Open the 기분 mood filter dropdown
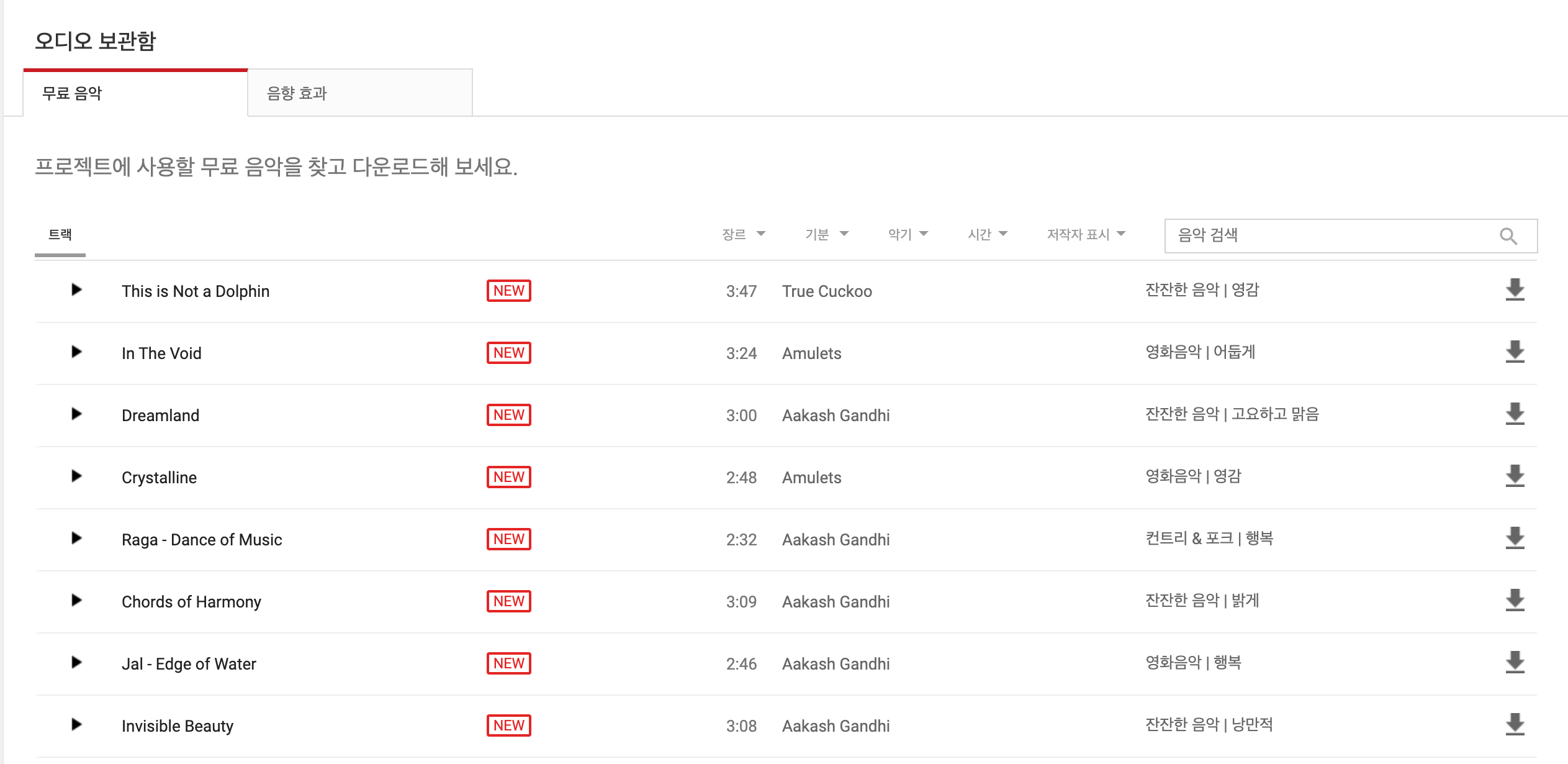Screen dimensions: 1568x764 tap(826, 235)
